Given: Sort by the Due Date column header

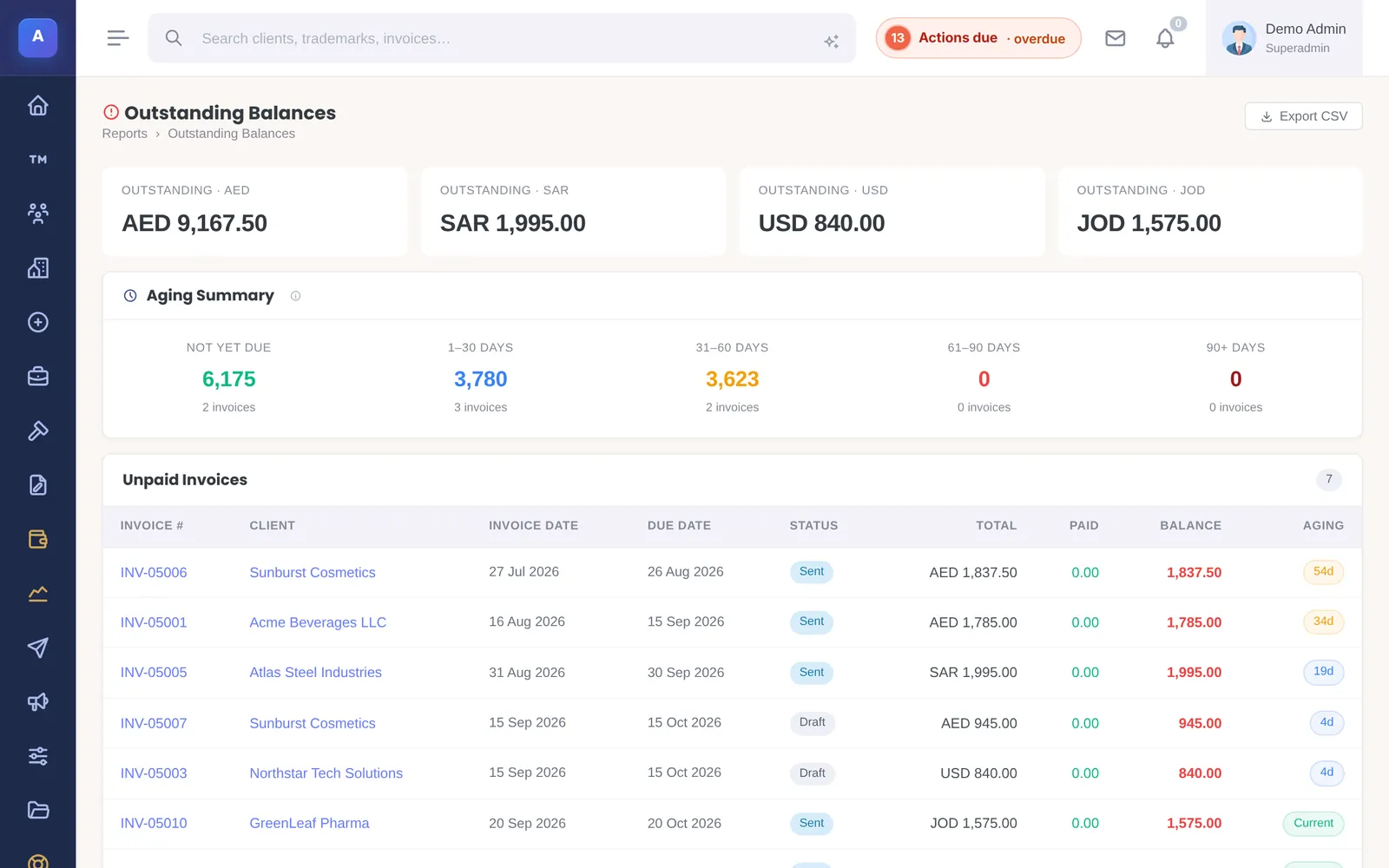Looking at the screenshot, I should (x=679, y=526).
